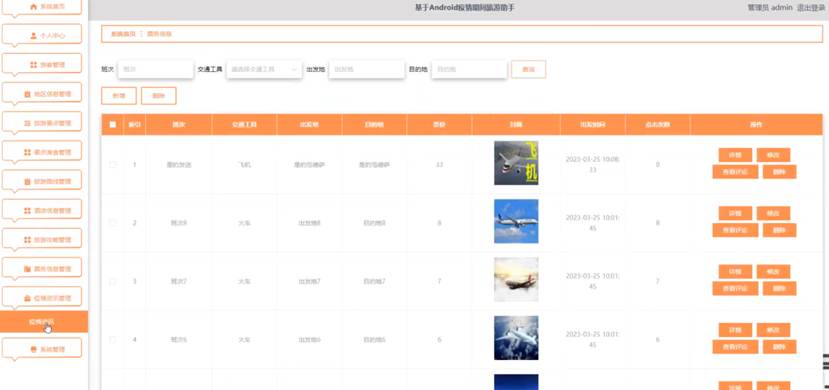
Task: Select the highlighted orange sidebar item
Action: click(43, 322)
